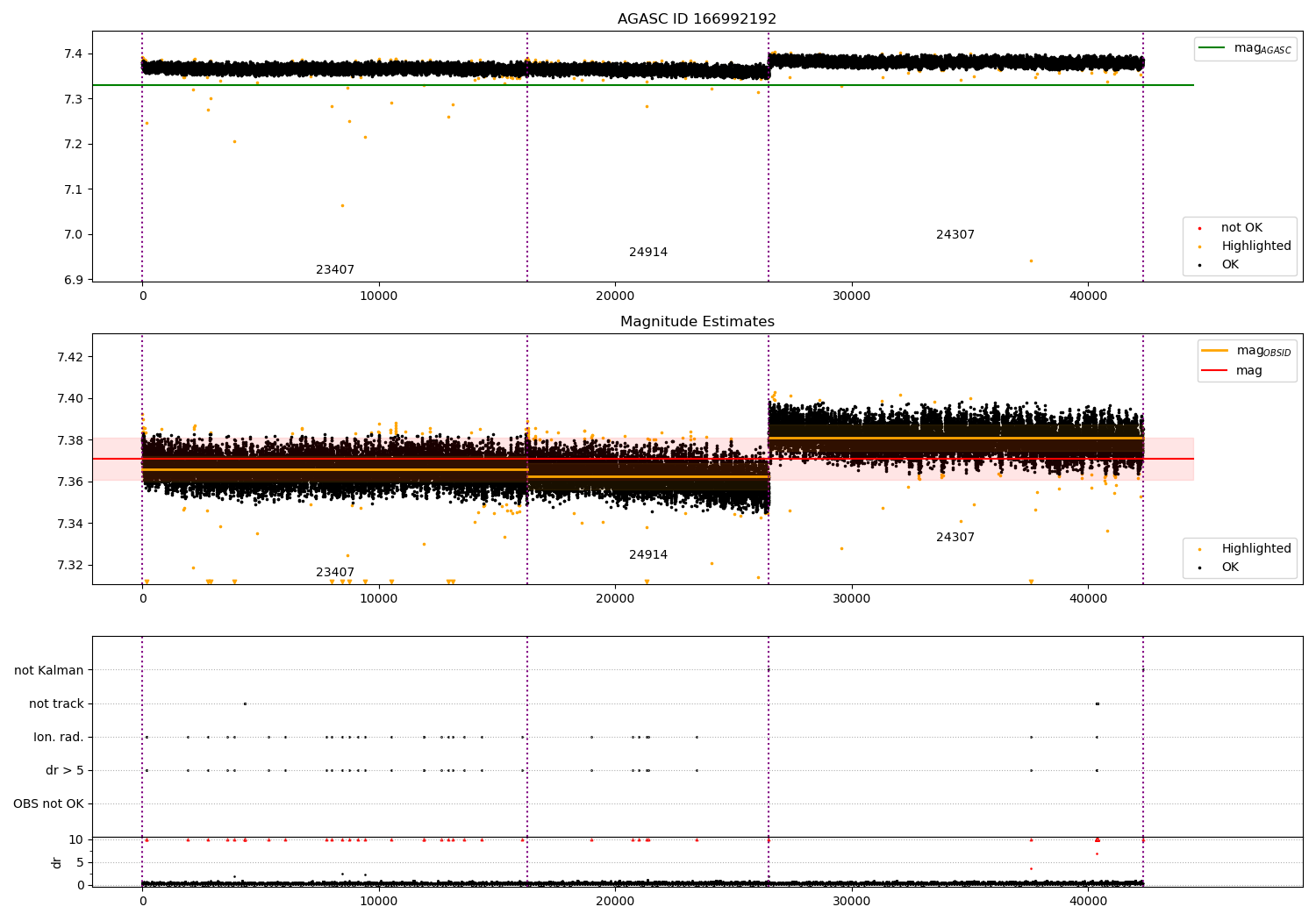The image size is (1316, 921).
Task: Click the 'OBS not OK' axis label
Action: tap(48, 804)
